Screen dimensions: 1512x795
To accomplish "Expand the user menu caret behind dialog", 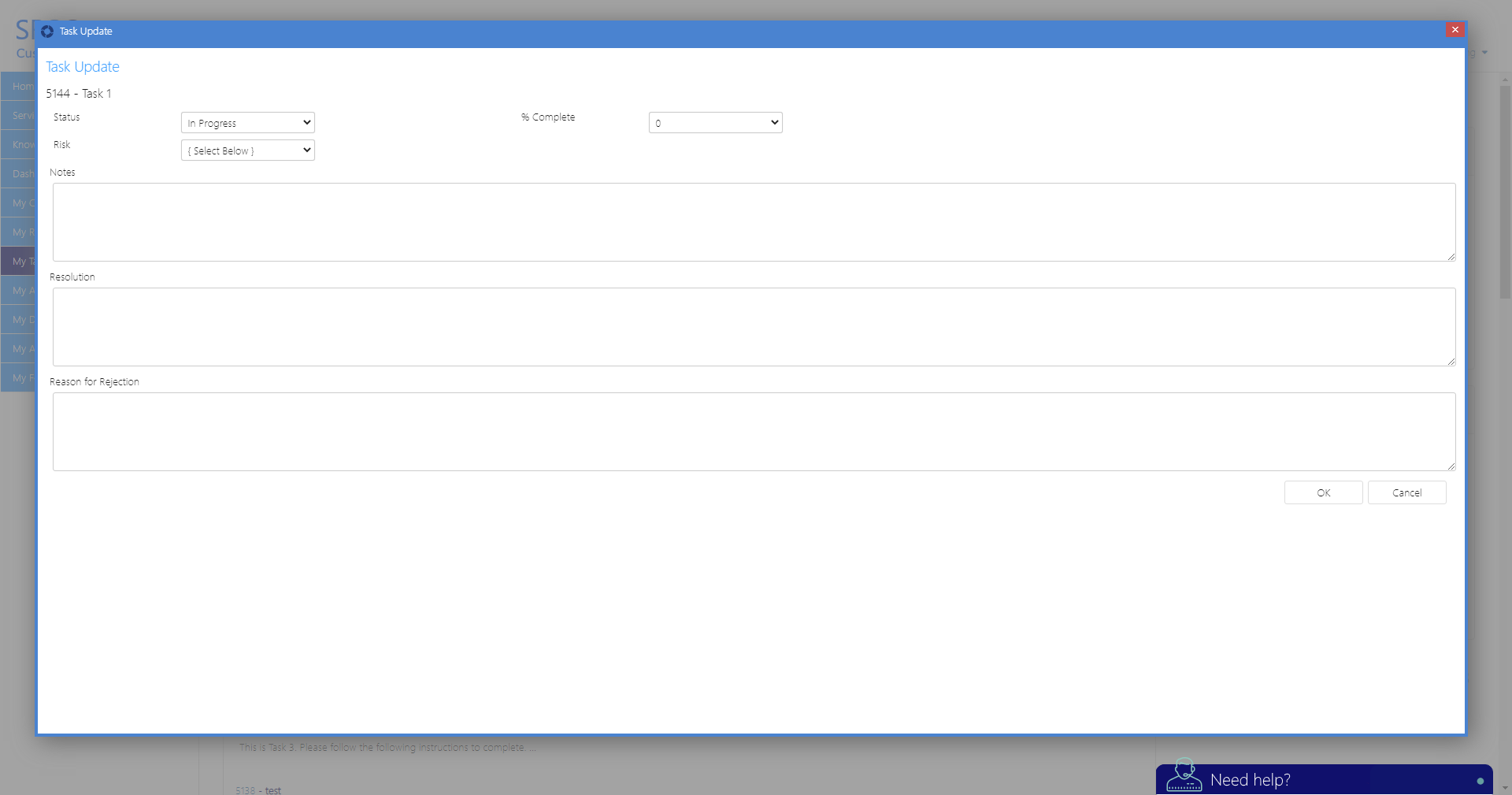I will point(1484,53).
